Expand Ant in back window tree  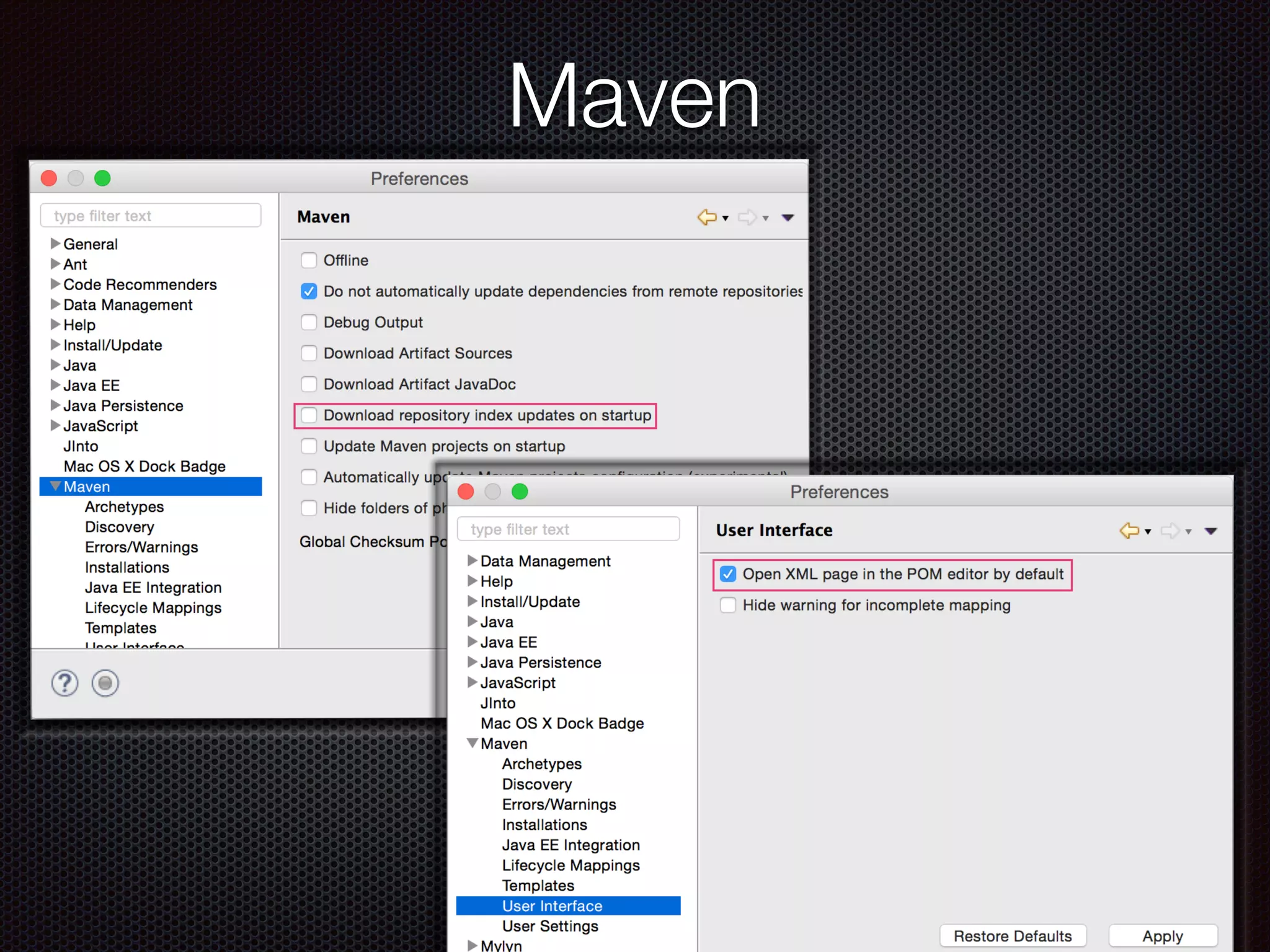pos(55,264)
